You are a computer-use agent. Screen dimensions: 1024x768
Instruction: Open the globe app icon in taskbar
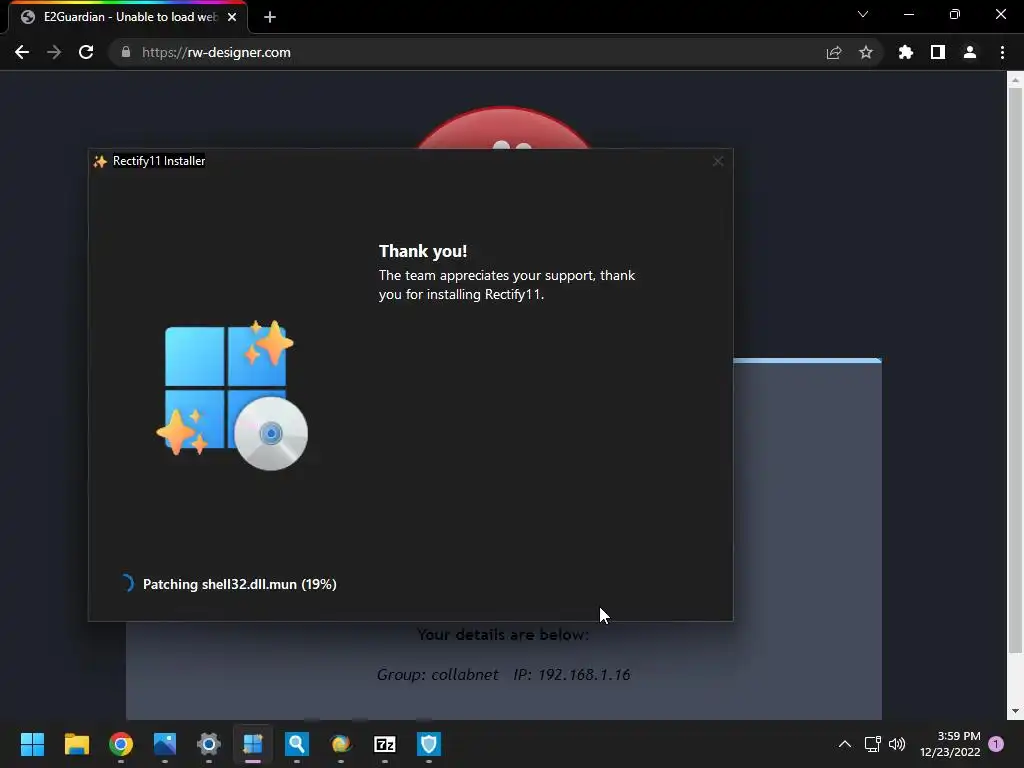[341, 744]
